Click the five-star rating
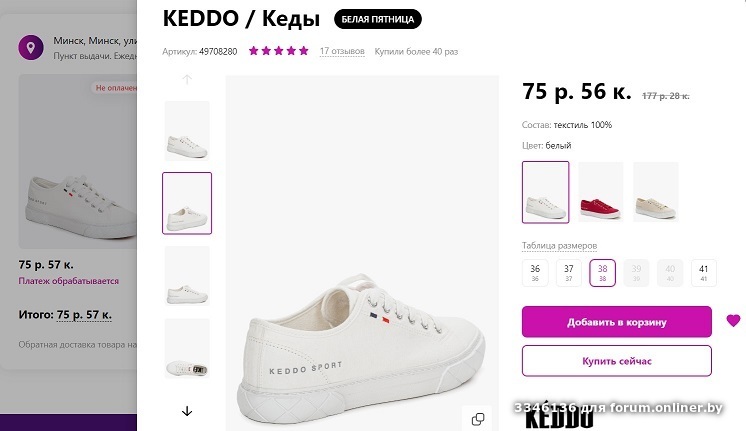746x431 pixels. point(278,50)
